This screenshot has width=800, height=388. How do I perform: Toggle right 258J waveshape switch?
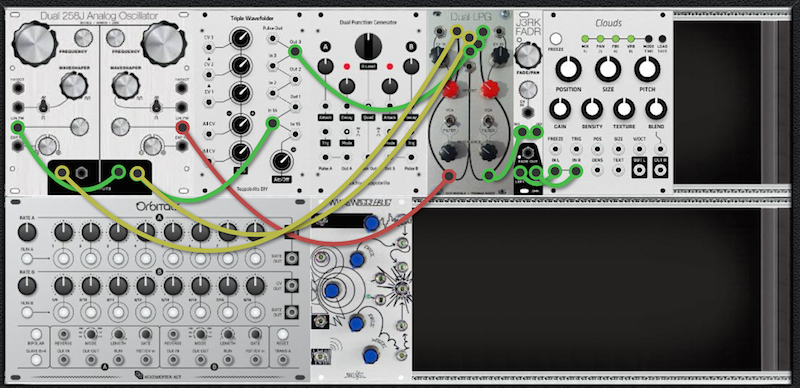157,106
